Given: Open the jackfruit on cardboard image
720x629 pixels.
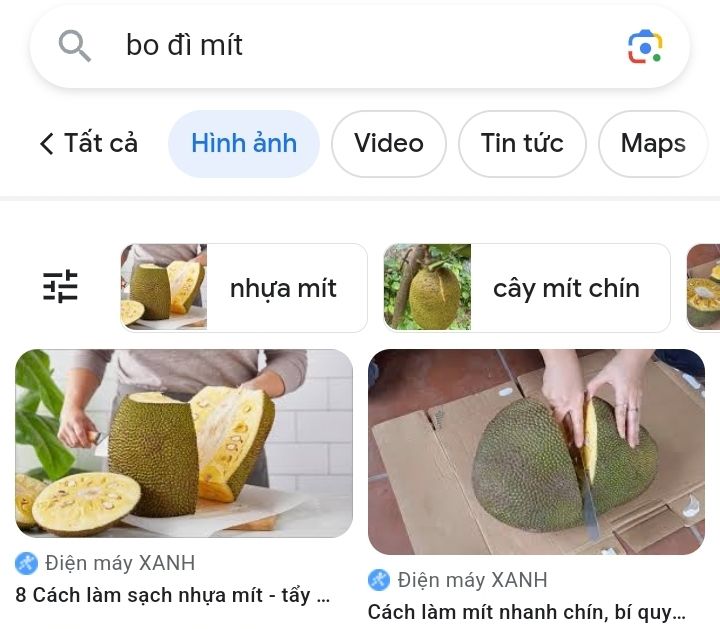Looking at the screenshot, I should tap(536, 452).
